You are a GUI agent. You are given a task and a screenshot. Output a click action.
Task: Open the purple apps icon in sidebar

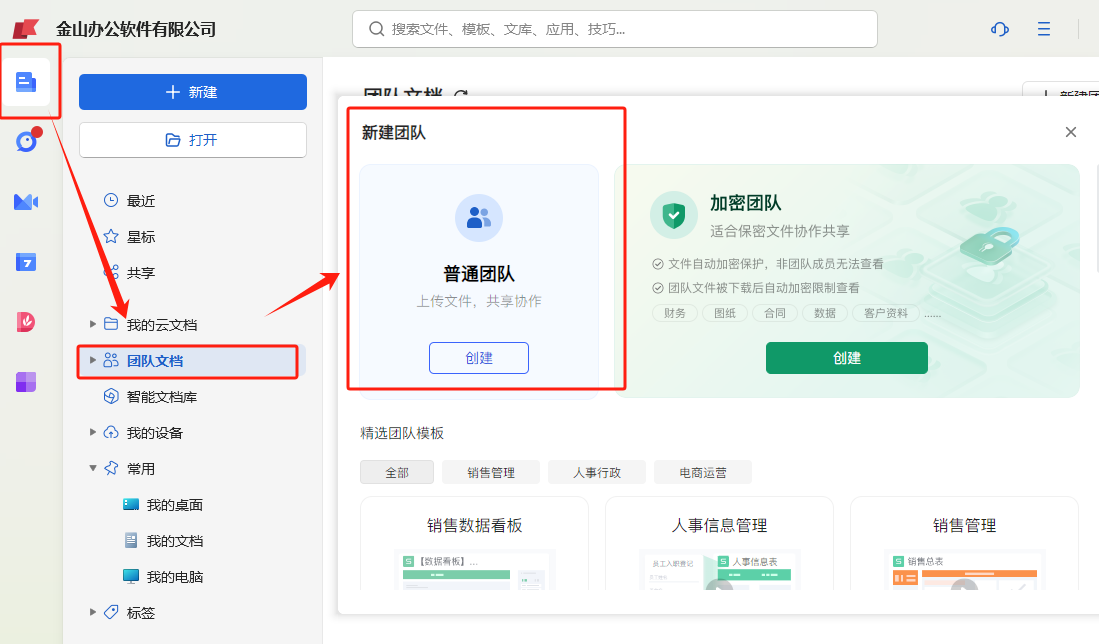pos(26,382)
